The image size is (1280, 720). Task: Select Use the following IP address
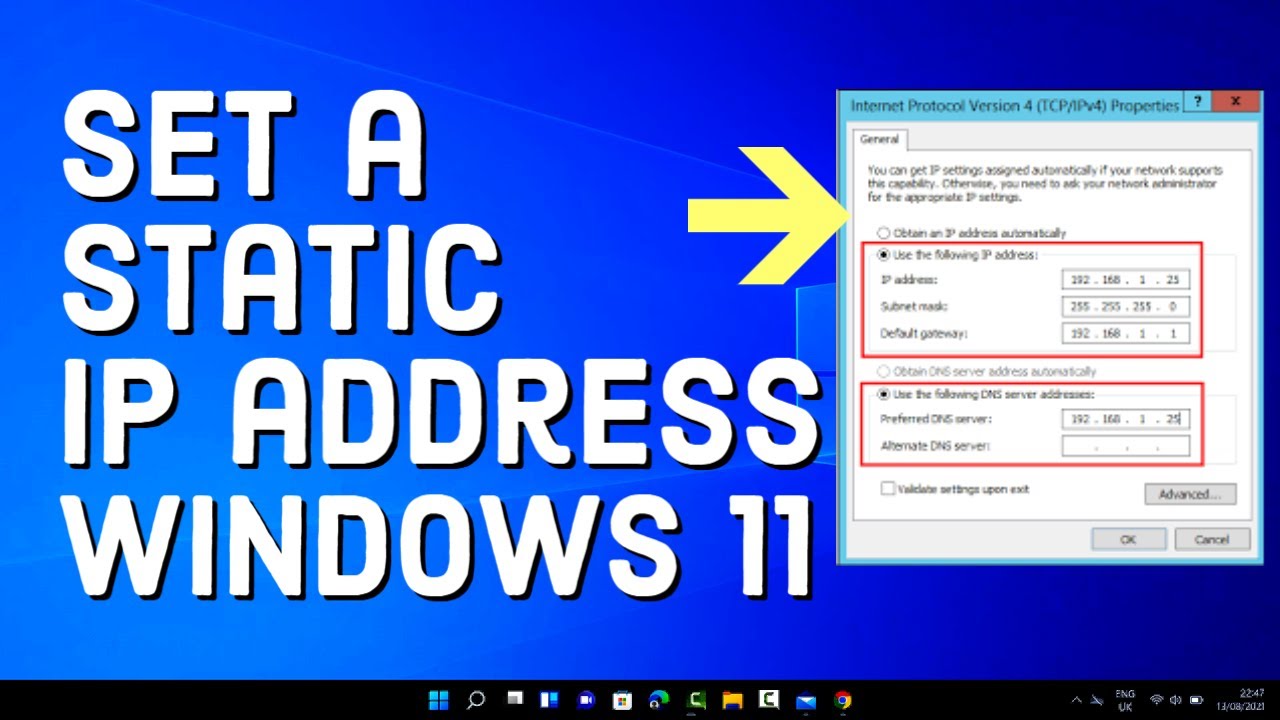958,255
